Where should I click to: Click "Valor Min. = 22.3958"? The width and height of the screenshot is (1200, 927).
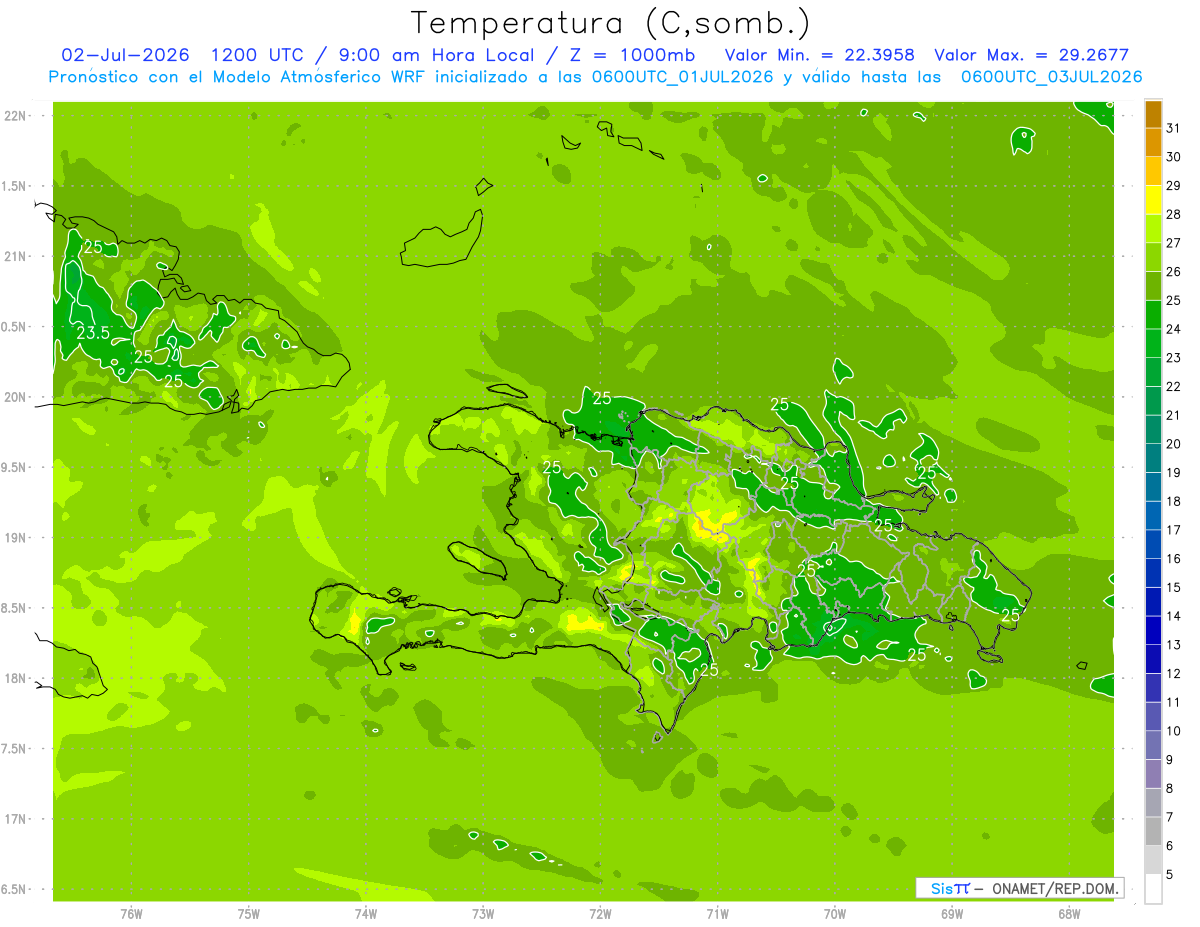pyautogui.click(x=819, y=55)
